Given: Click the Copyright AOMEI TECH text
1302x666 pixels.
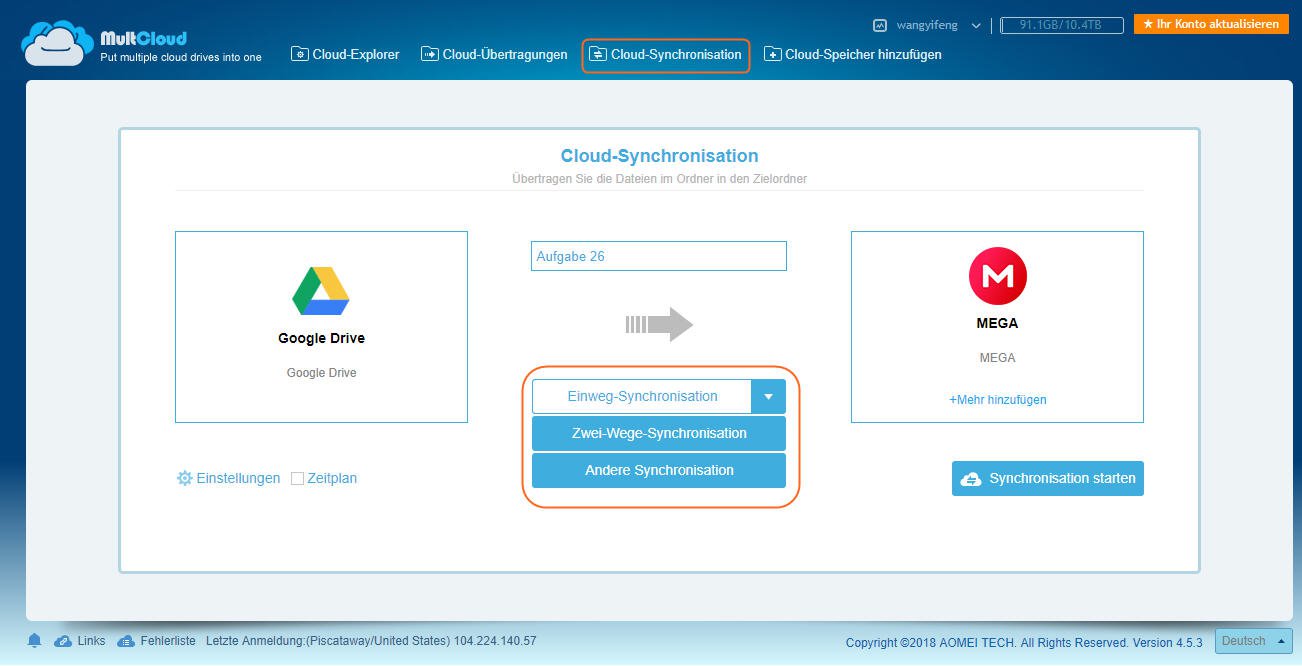Looking at the screenshot, I should click(x=1024, y=642).
